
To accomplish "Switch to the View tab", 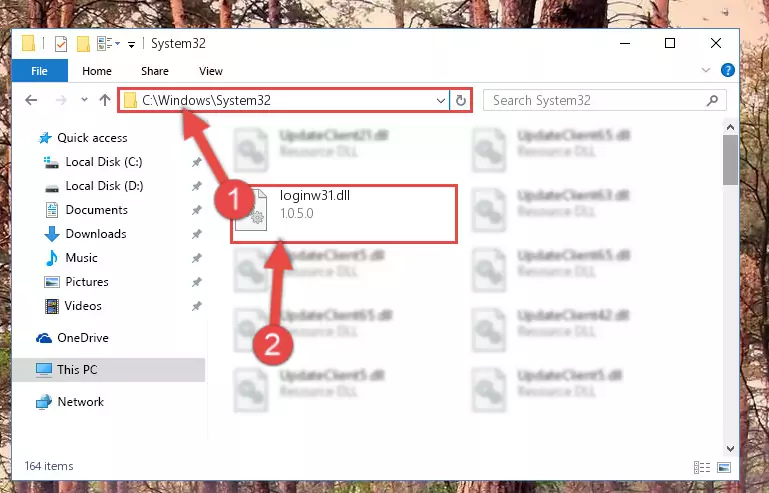I will click(x=210, y=71).
